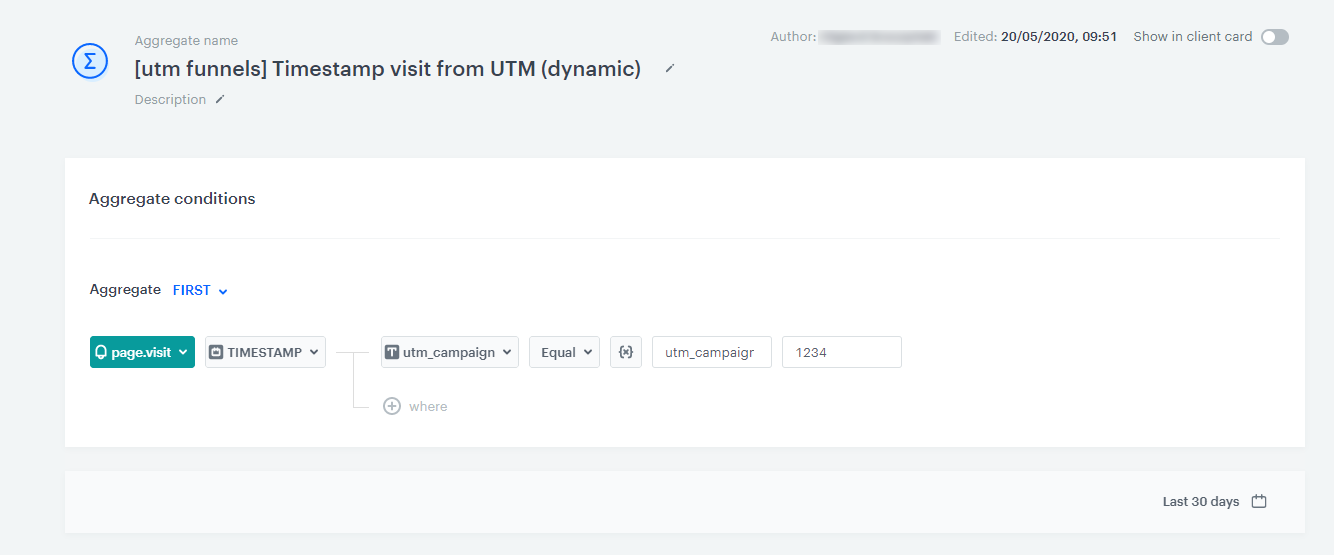Click the pencil icon next to Description
1334x555 pixels.
[220, 99]
